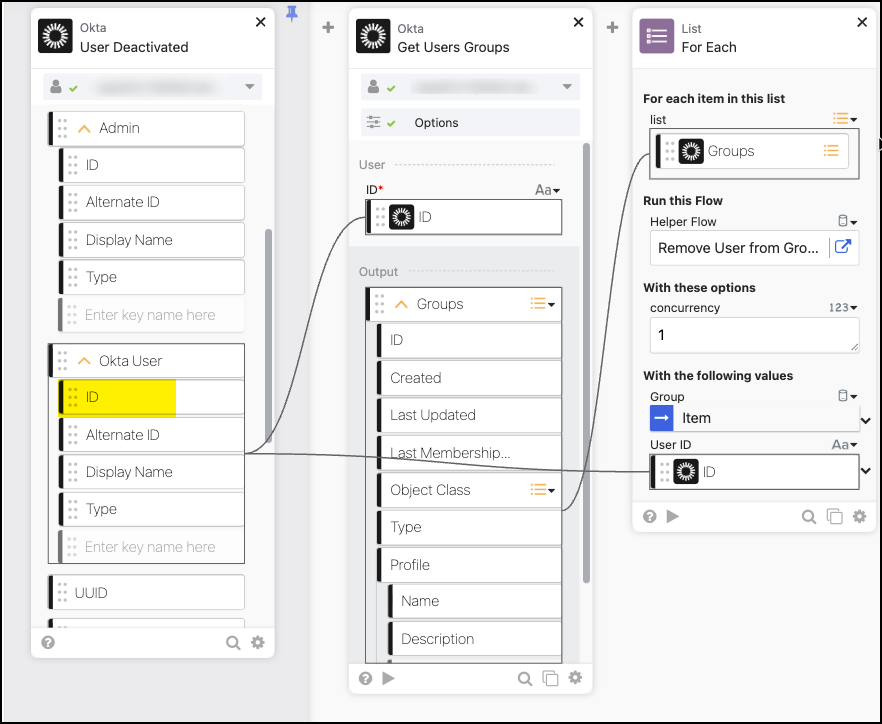
Task: Open the settings gear on the Get Users Groups card
Action: 575,678
